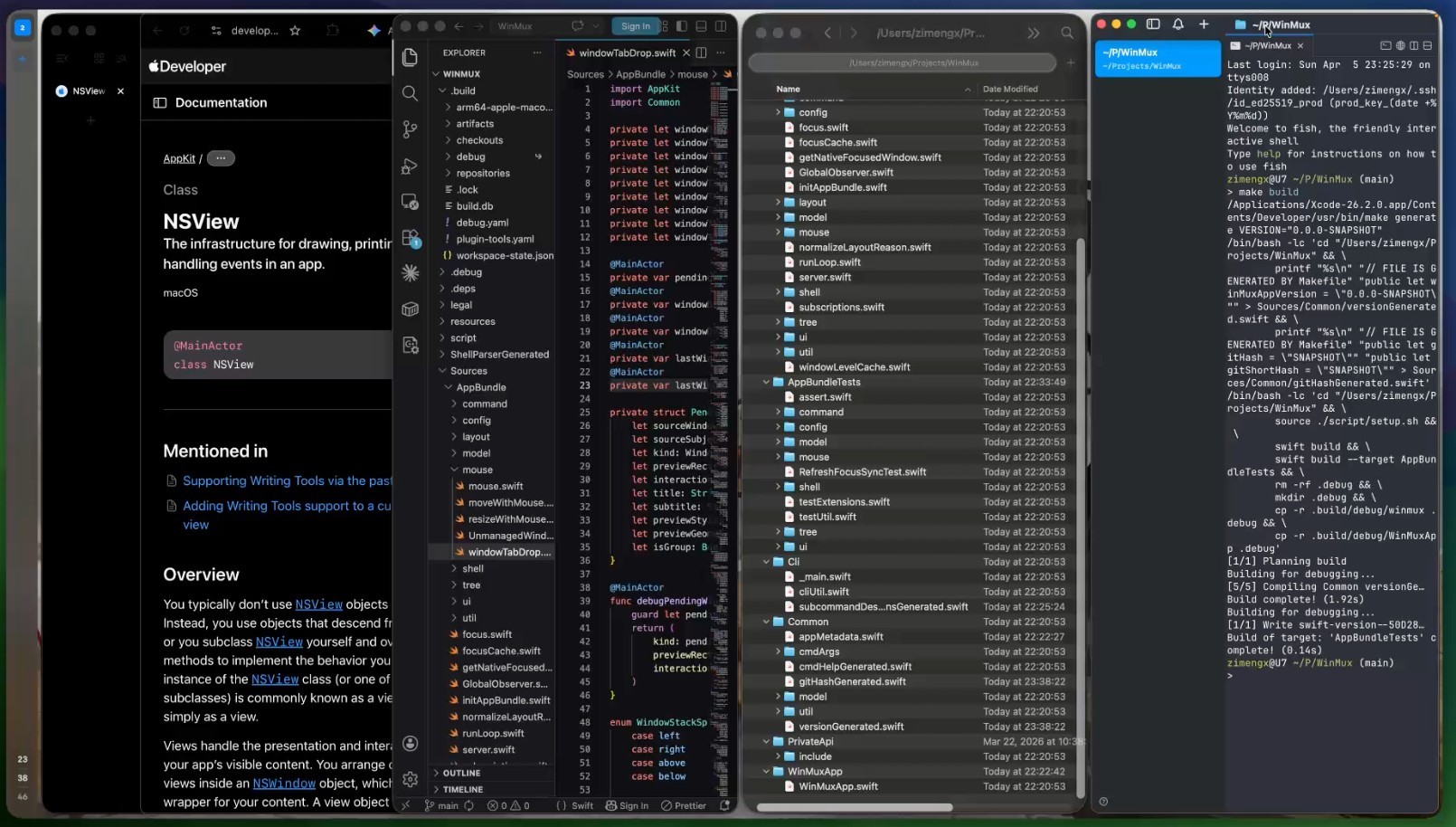Open mouse.swift in VS Code Explorer

tap(496, 486)
